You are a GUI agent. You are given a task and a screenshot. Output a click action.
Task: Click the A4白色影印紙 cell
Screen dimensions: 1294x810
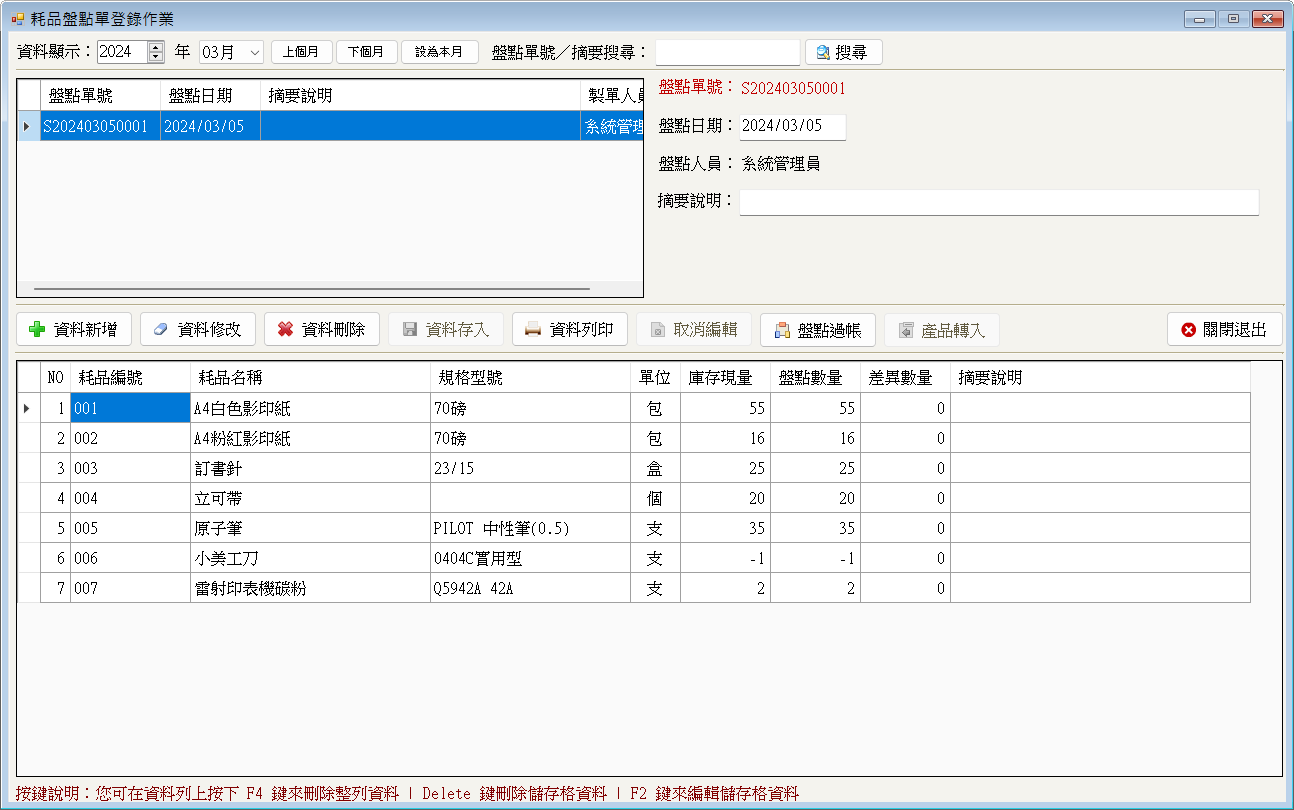point(310,408)
